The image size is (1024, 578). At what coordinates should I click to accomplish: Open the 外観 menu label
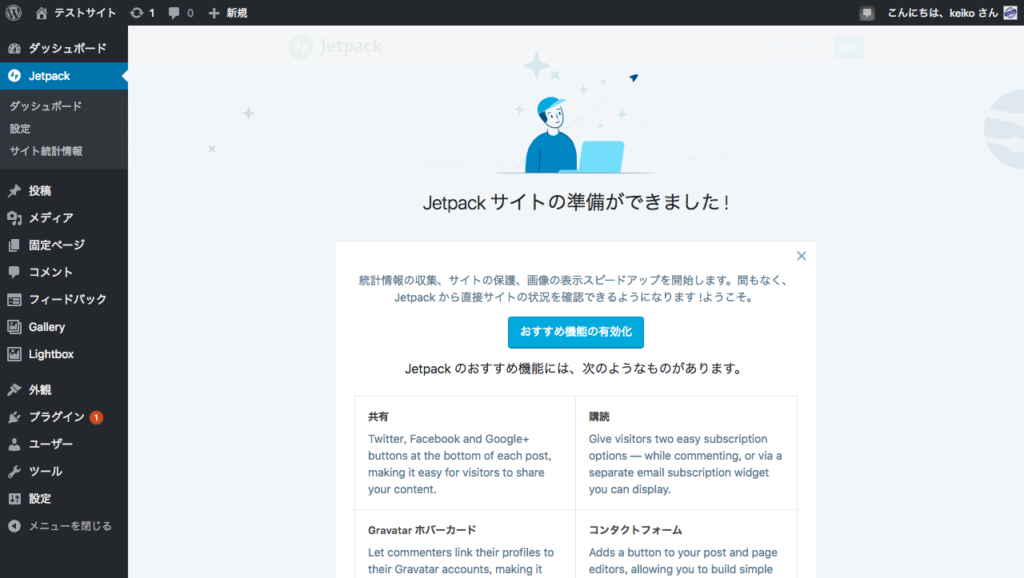[40, 390]
